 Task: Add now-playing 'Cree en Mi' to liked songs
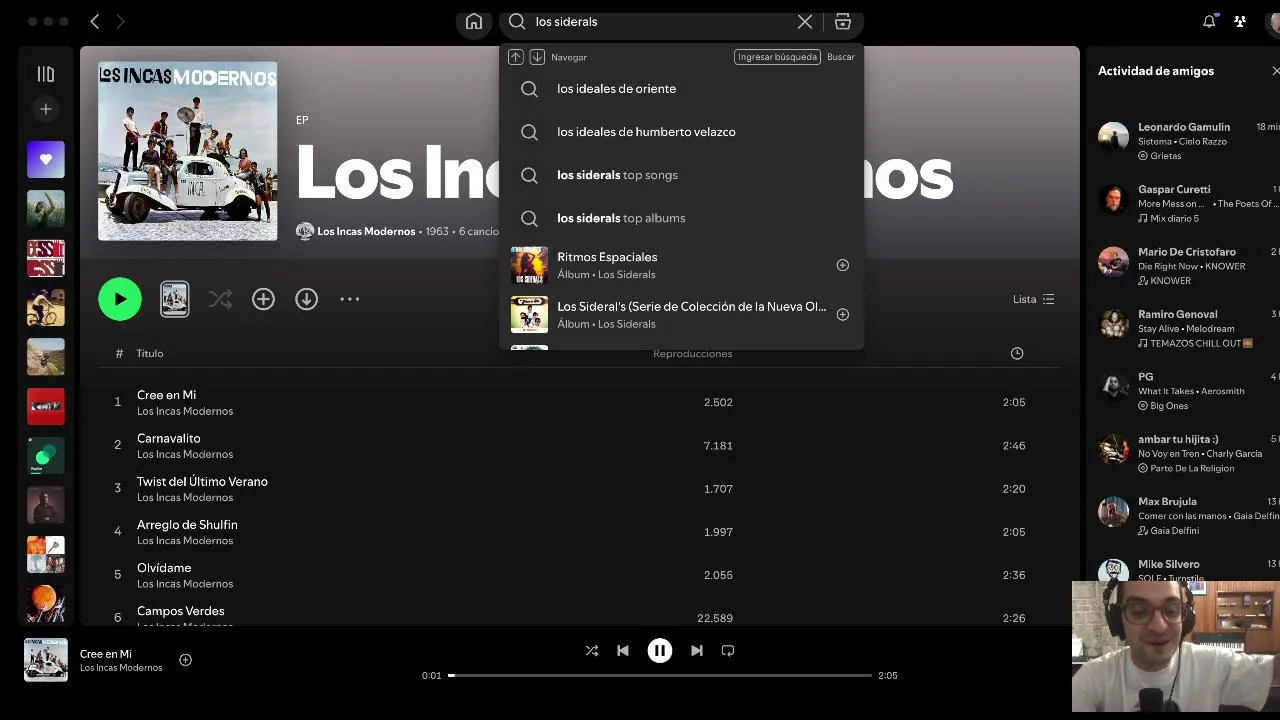pyautogui.click(x=185, y=660)
